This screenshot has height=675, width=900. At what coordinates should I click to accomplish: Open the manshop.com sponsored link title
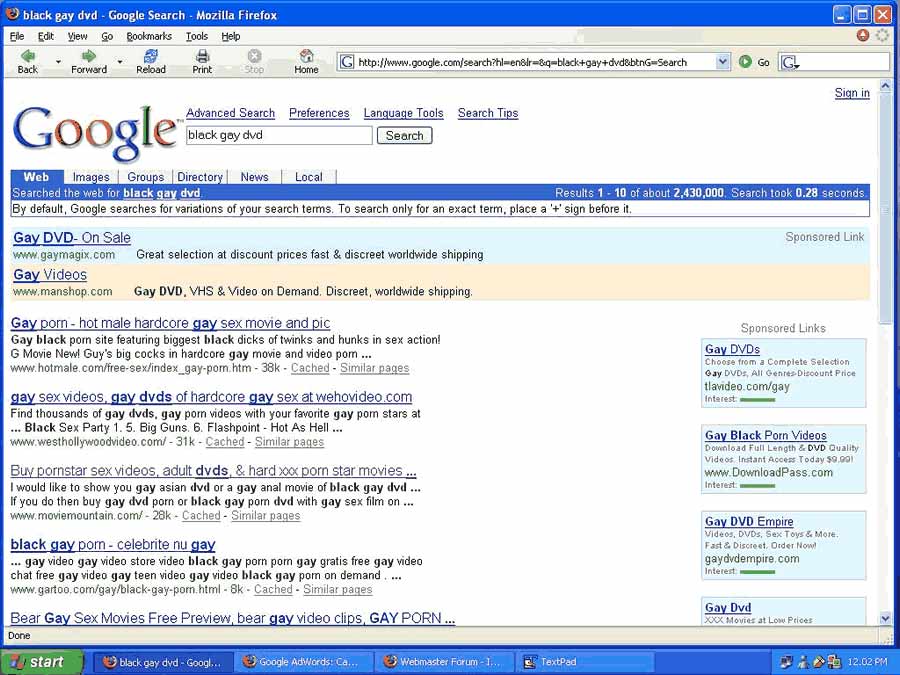[50, 274]
